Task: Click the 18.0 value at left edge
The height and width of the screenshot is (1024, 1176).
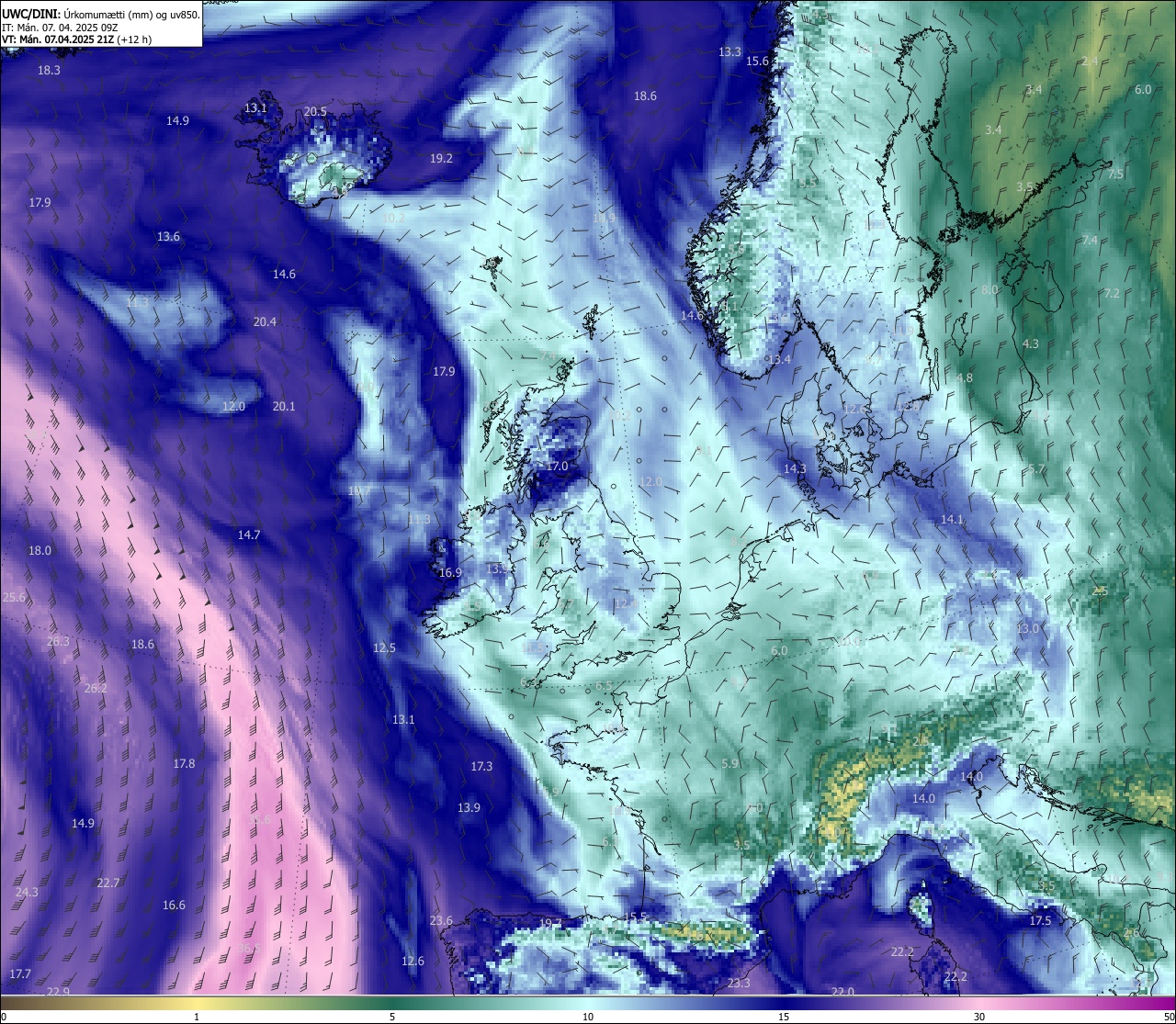Action: (x=40, y=550)
